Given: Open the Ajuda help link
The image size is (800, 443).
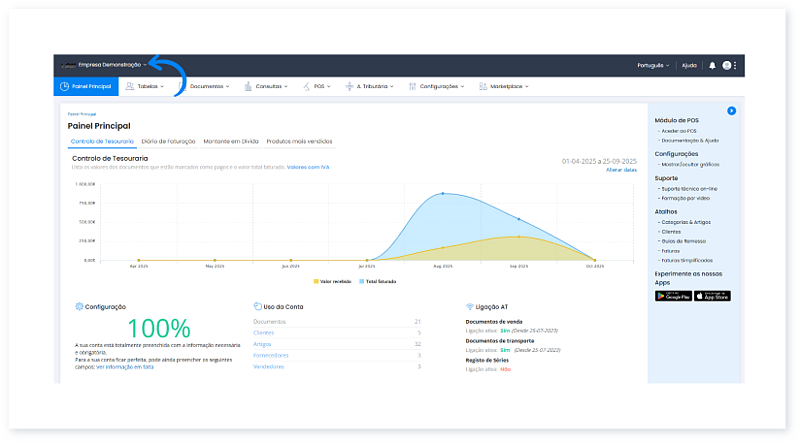Looking at the screenshot, I should pos(689,65).
